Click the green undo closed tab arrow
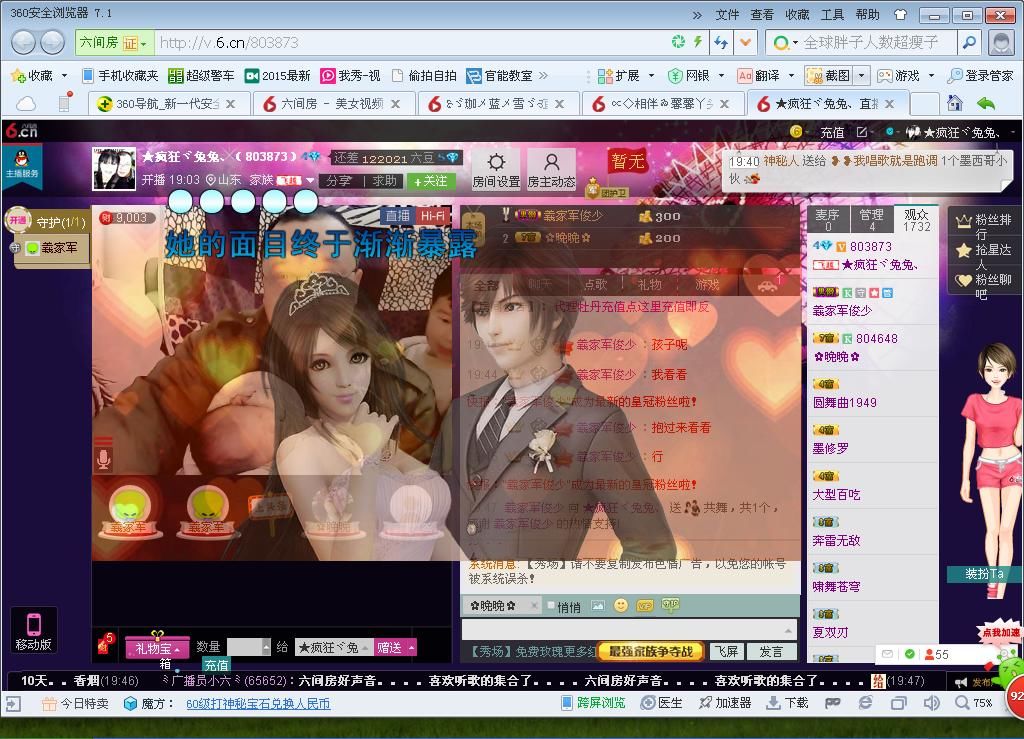This screenshot has height=739, width=1024. pyautogui.click(x=986, y=102)
